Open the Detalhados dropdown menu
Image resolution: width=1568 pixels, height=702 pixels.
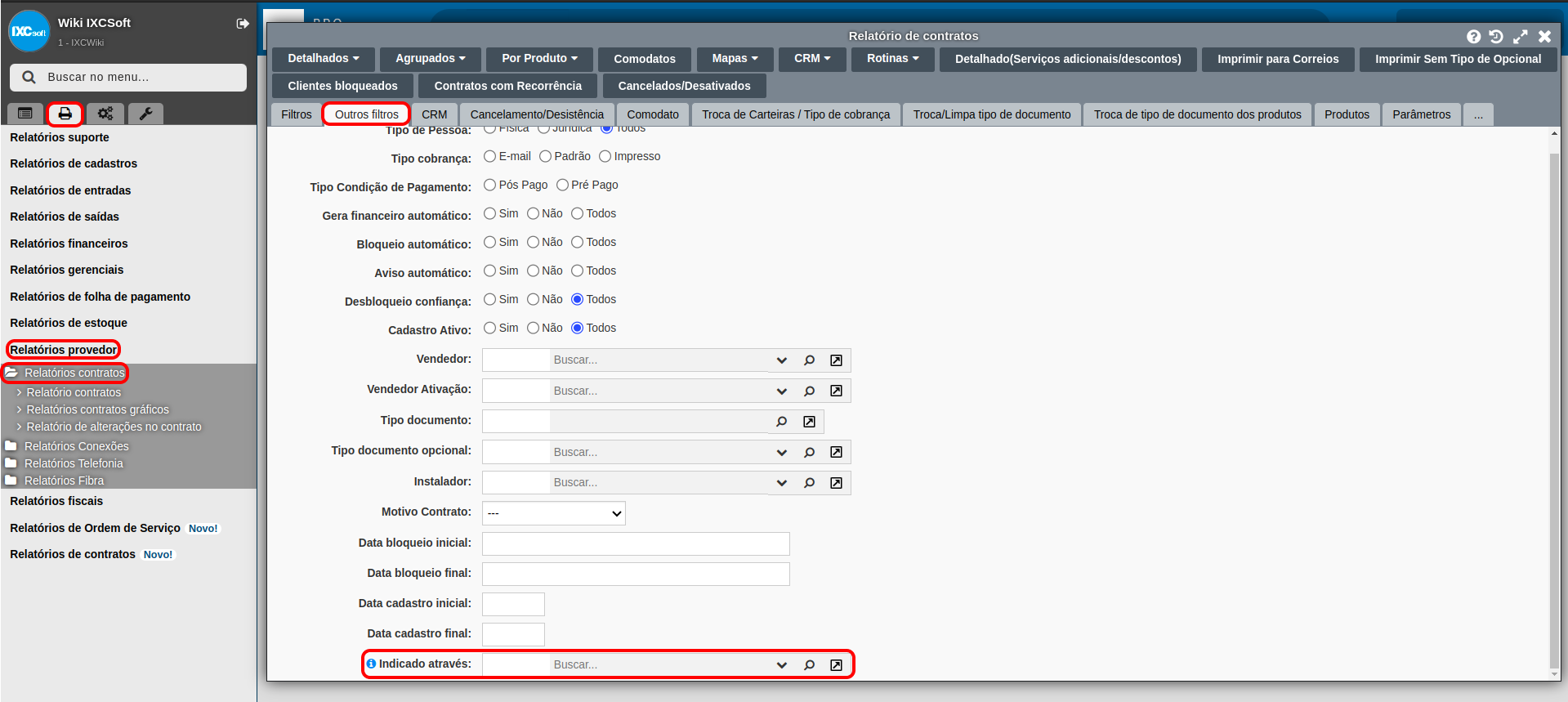click(323, 59)
